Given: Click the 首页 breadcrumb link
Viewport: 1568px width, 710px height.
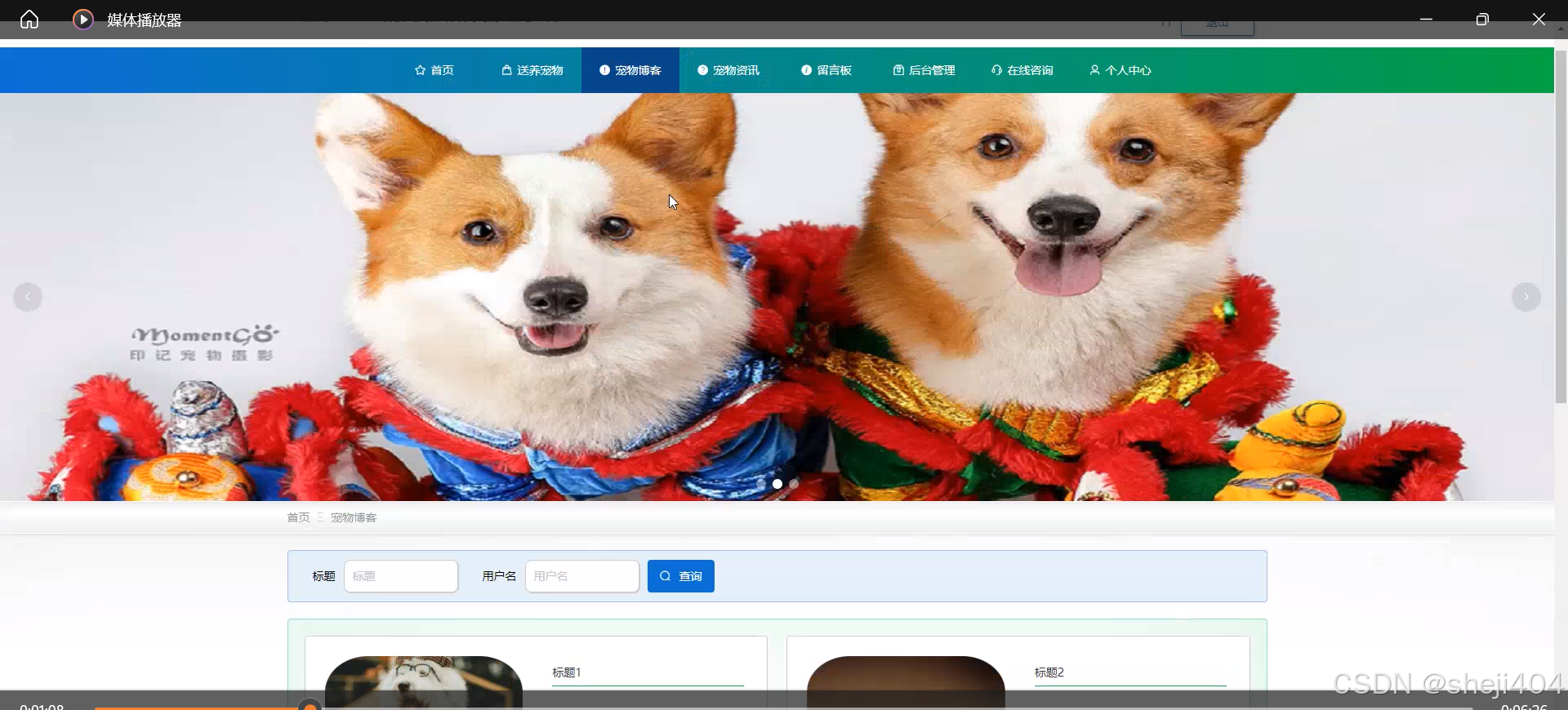Looking at the screenshot, I should point(298,517).
